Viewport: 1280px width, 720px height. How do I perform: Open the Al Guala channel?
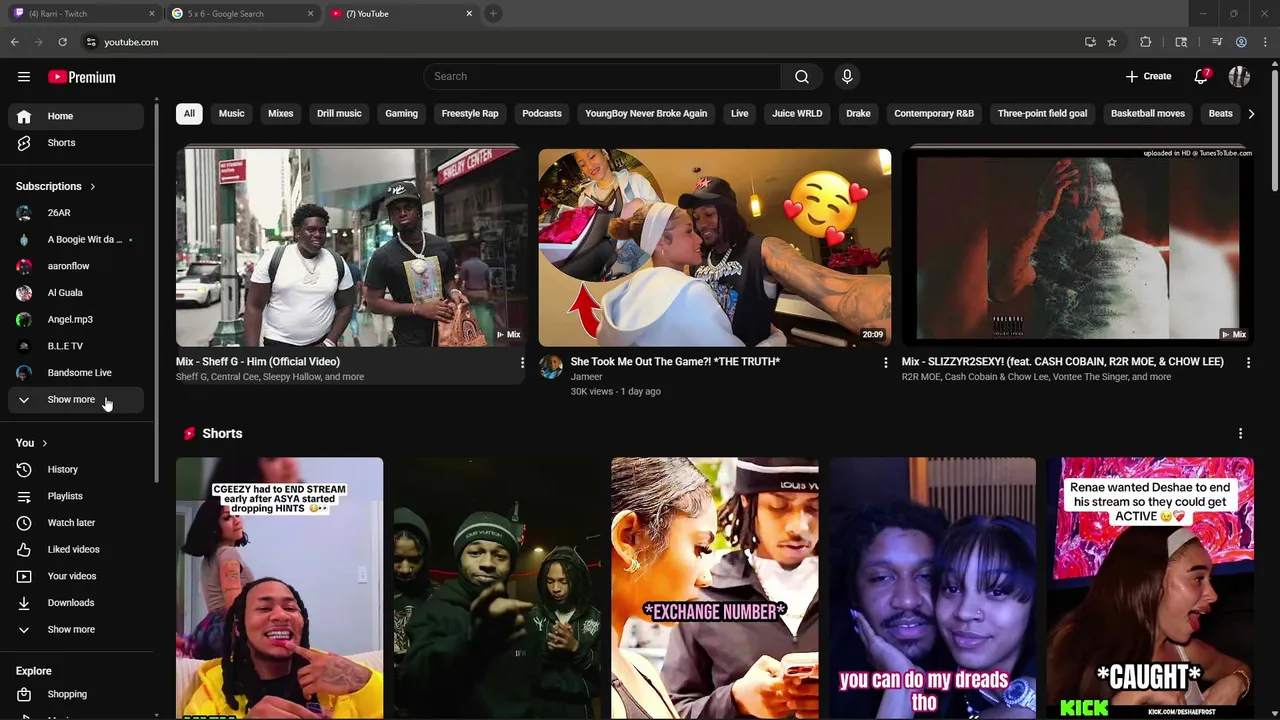76,293
